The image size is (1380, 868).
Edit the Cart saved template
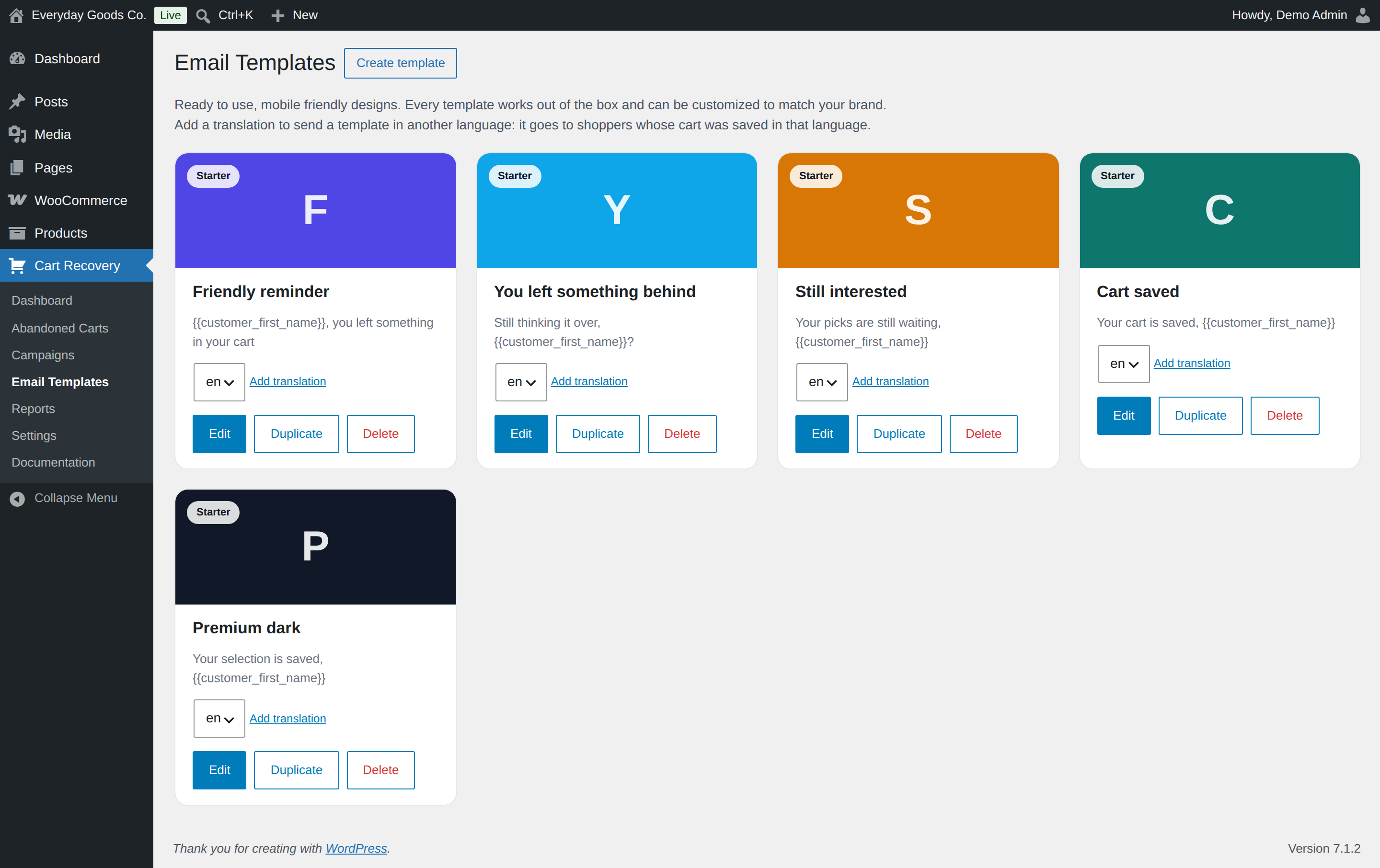(x=1123, y=415)
